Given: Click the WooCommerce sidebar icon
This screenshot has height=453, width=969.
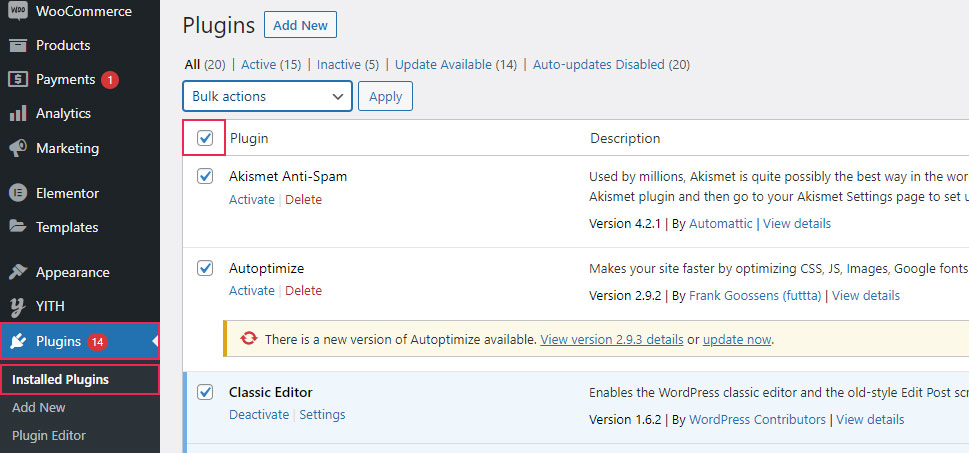Looking at the screenshot, I should point(19,11).
